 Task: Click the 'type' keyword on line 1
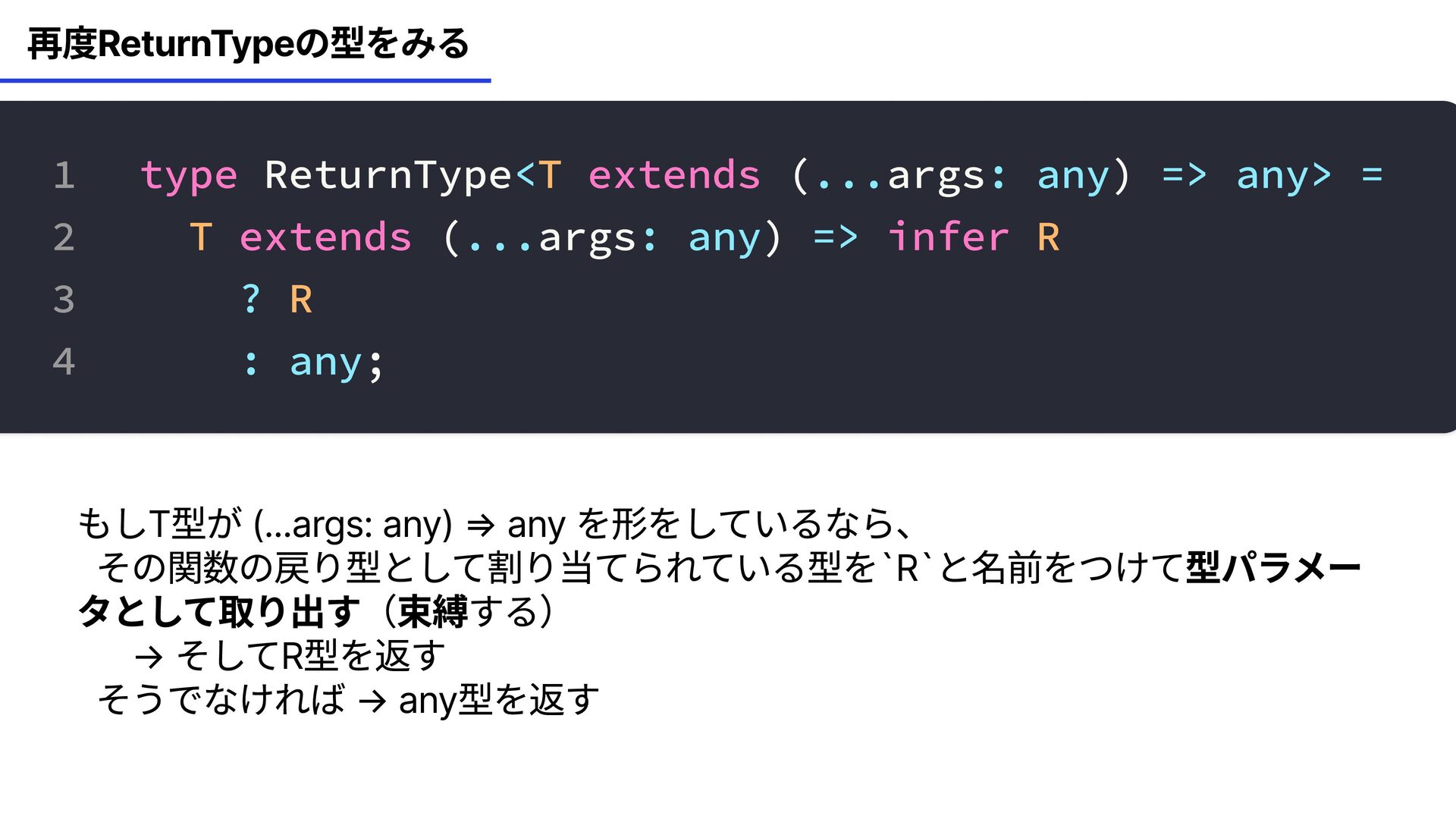tap(189, 177)
